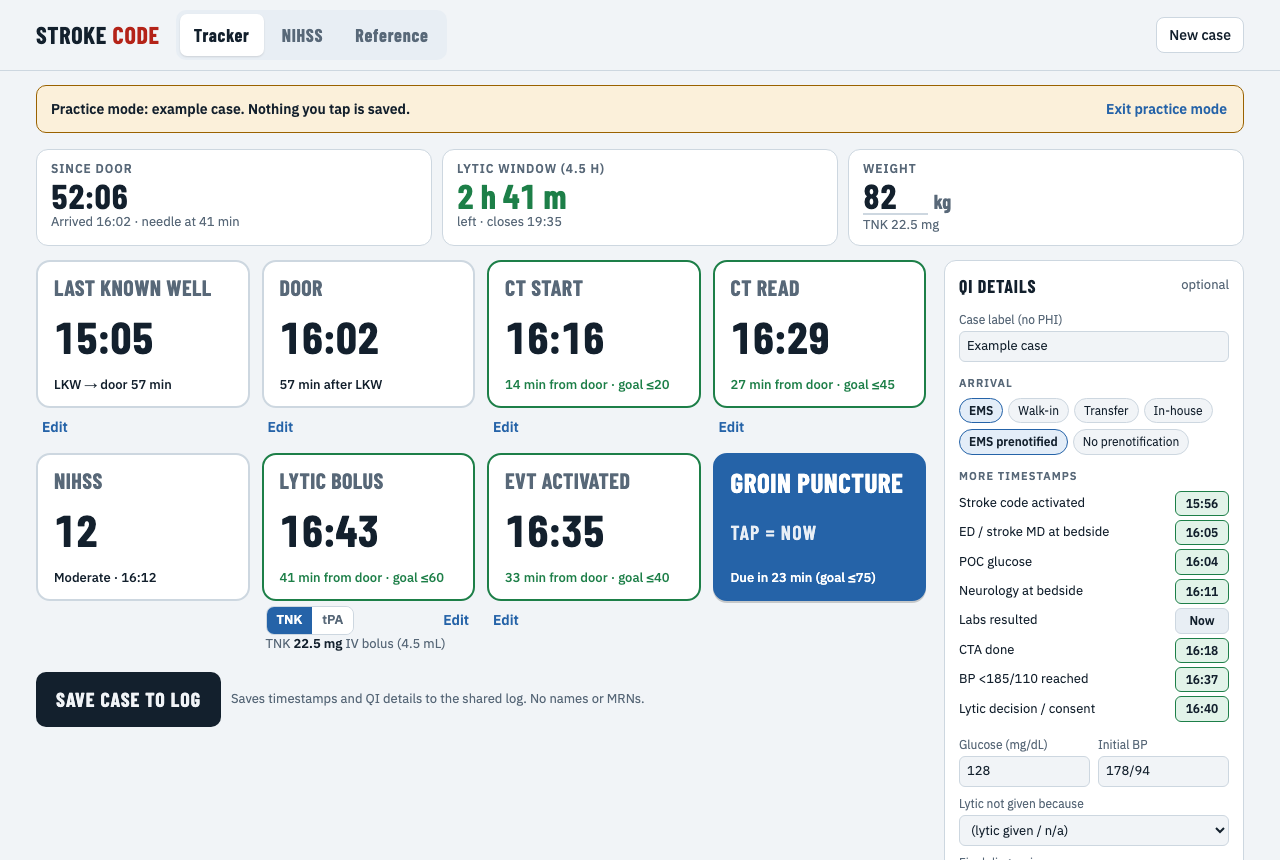Click BP <185/110 reached time 16:37
The image size is (1280, 860).
click(x=1201, y=680)
